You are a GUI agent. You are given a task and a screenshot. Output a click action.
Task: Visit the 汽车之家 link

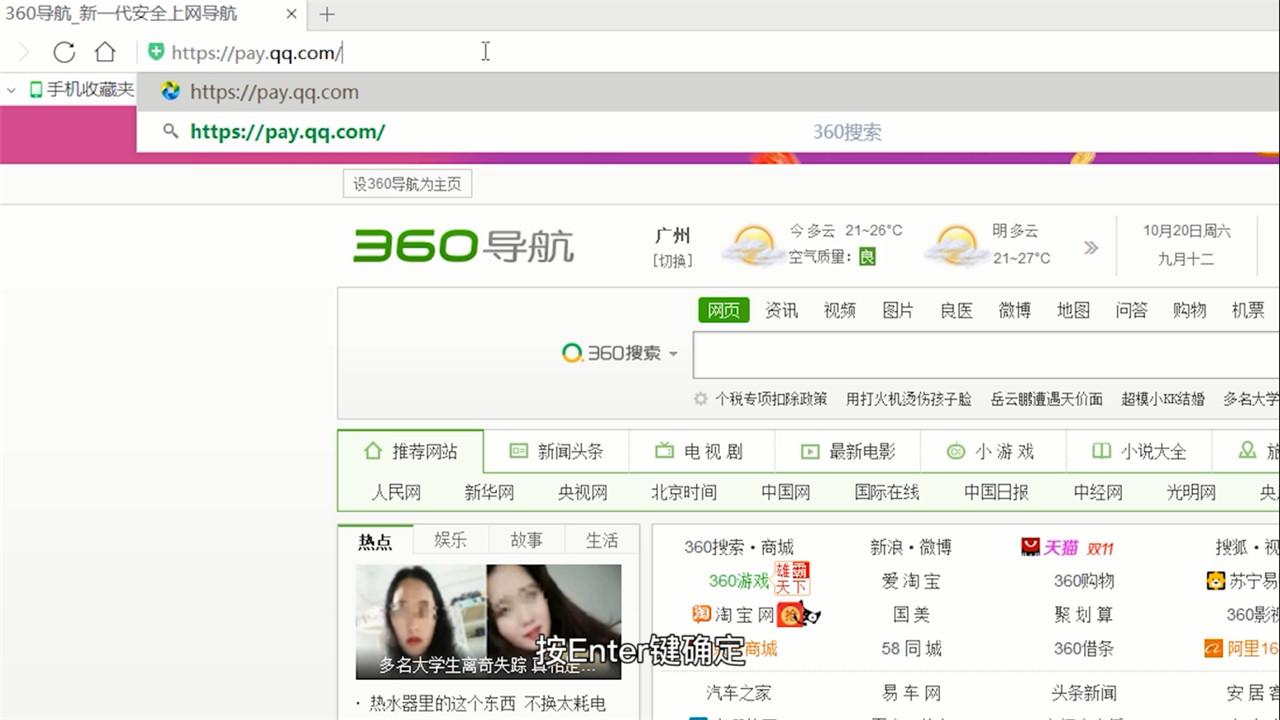coord(739,693)
